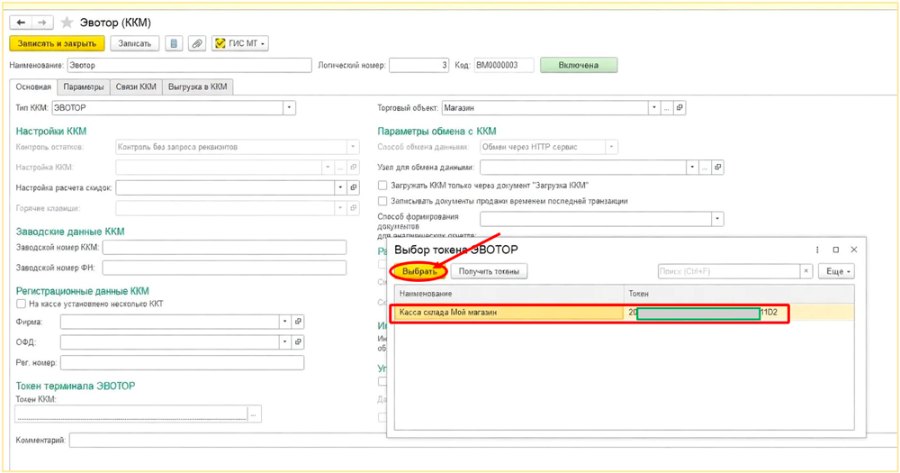Go back with the left arrow button
This screenshot has width=900, height=473.
pos(21,22)
